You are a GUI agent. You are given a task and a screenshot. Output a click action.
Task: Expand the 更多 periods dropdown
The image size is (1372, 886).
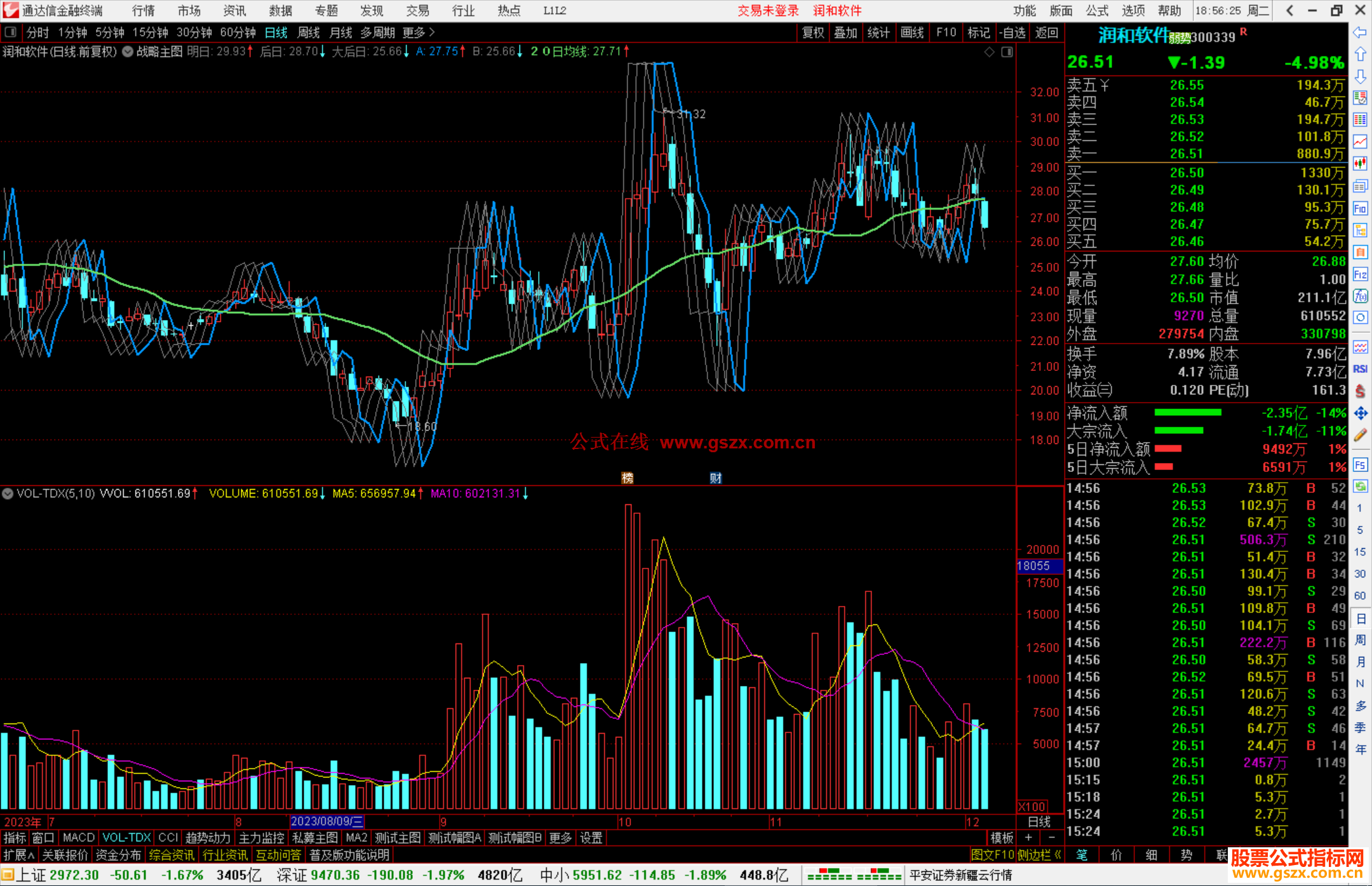pos(419,32)
